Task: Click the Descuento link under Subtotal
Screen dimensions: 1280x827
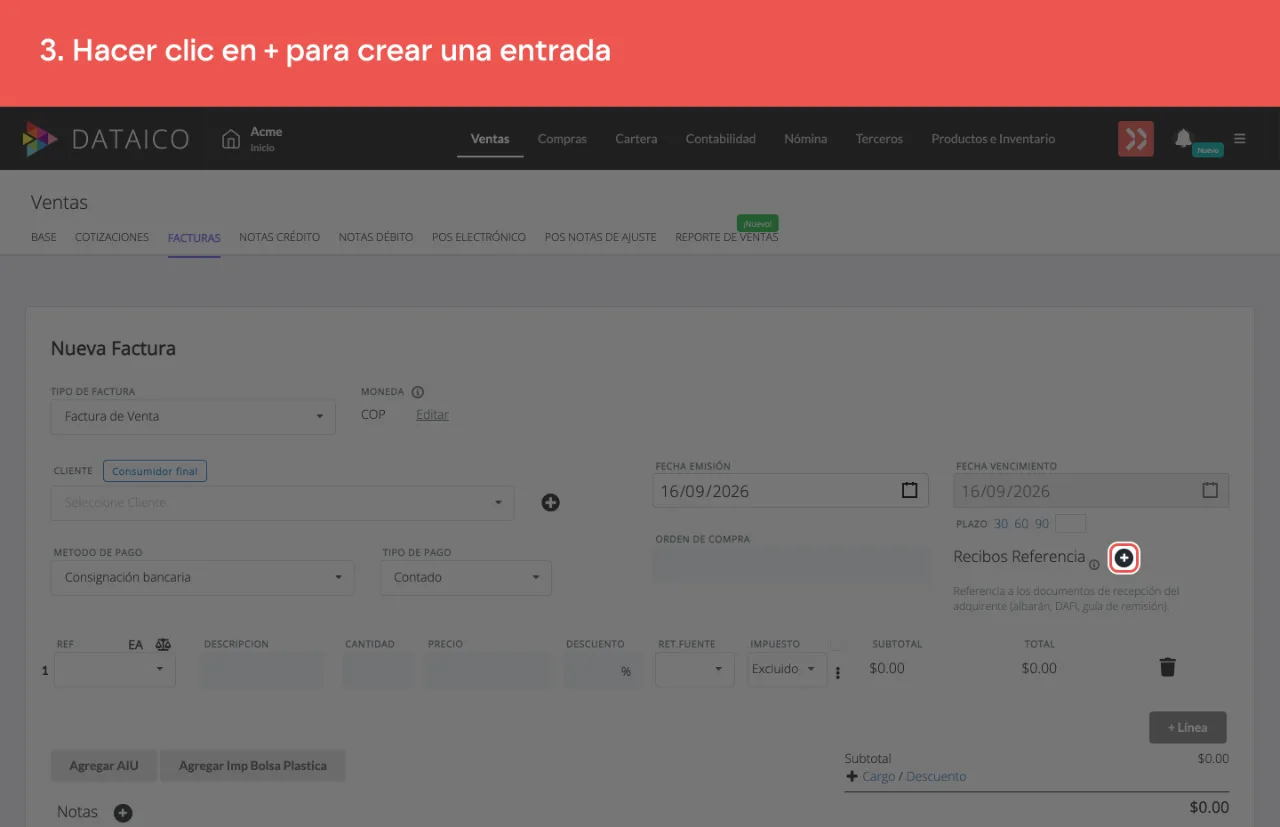Action: tap(936, 777)
